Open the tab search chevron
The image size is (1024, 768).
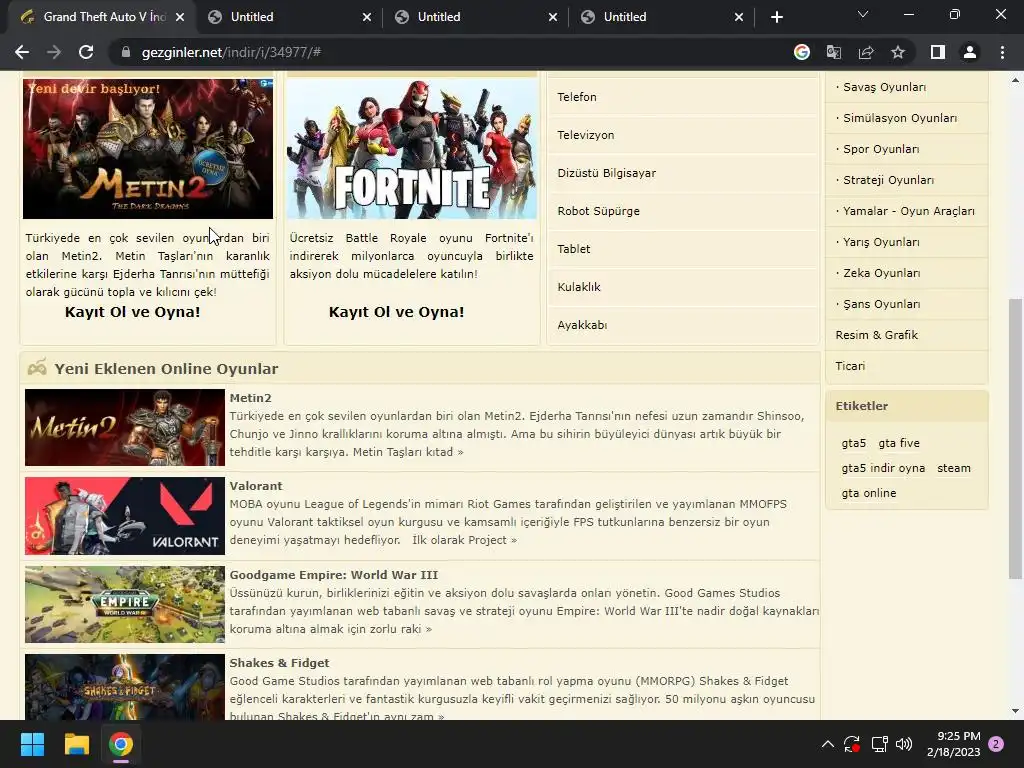pos(863,14)
